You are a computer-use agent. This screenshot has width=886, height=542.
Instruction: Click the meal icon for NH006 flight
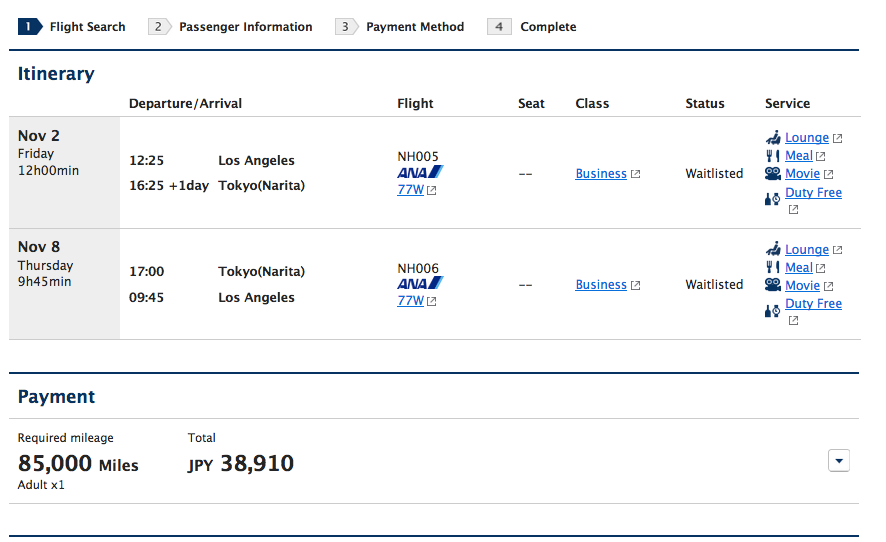(x=773, y=268)
